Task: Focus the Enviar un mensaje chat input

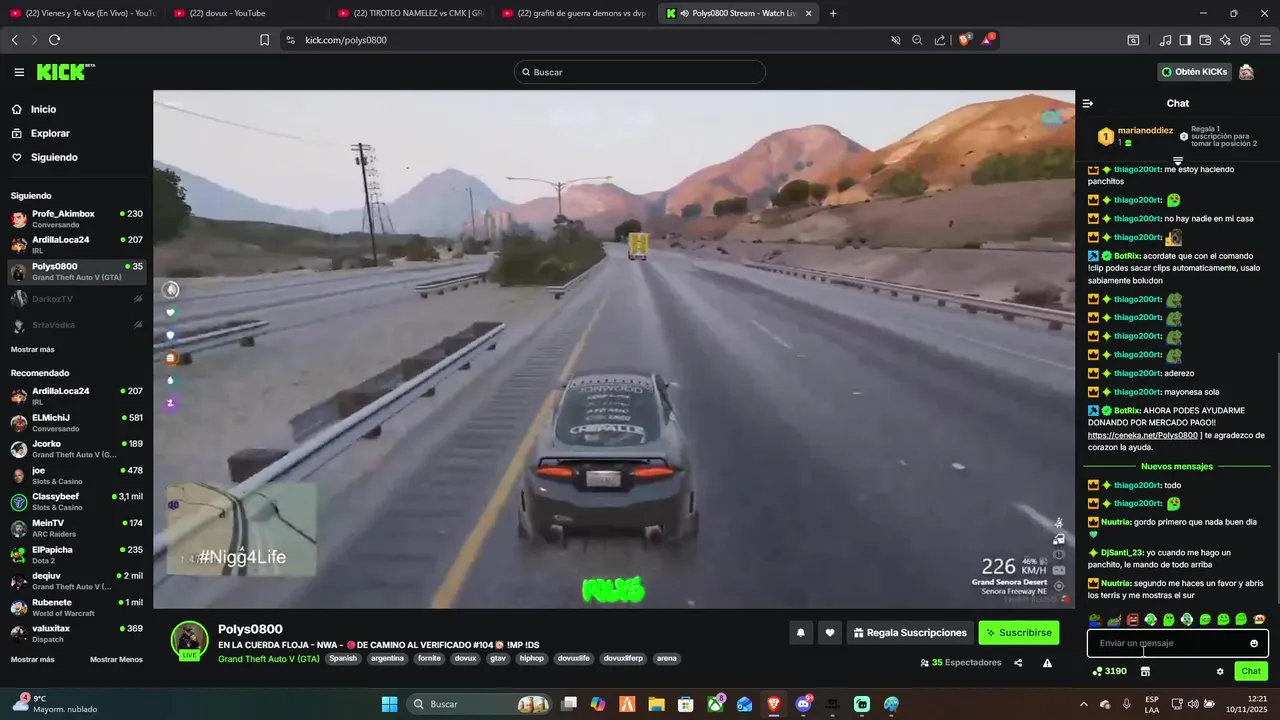Action: tap(1178, 643)
